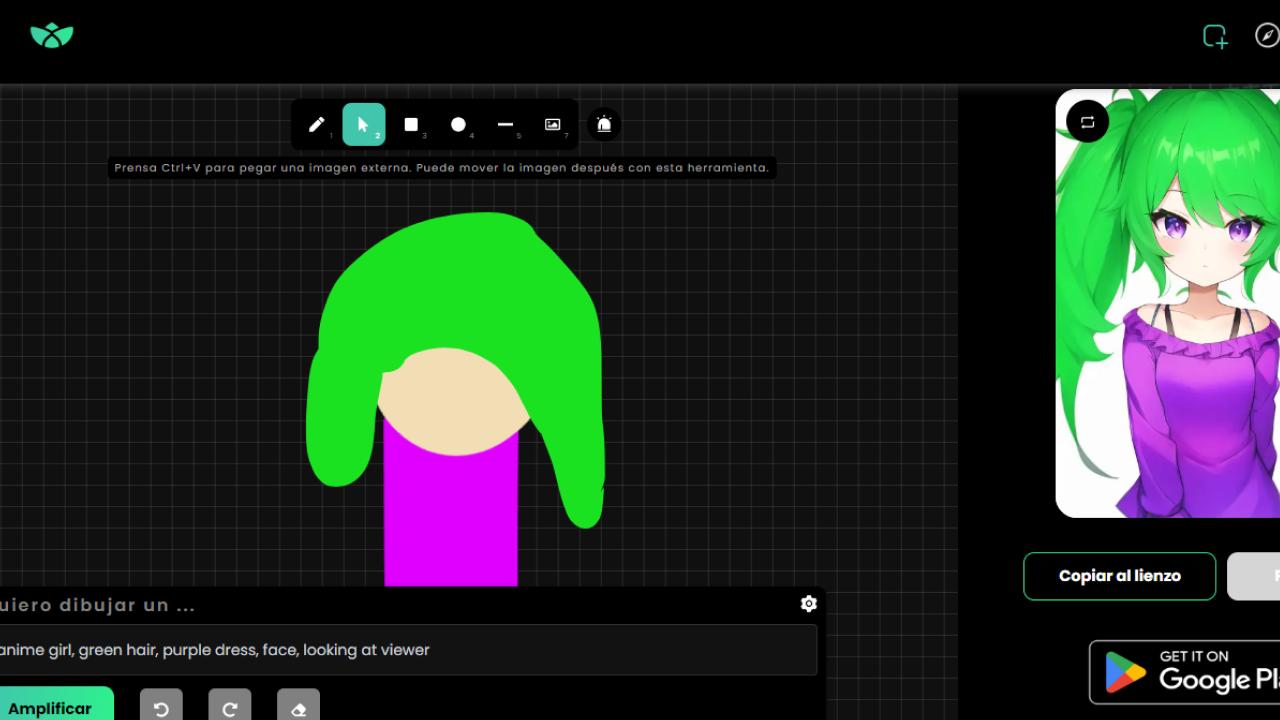Open prompt settings gear
The image size is (1280, 720).
tap(809, 604)
